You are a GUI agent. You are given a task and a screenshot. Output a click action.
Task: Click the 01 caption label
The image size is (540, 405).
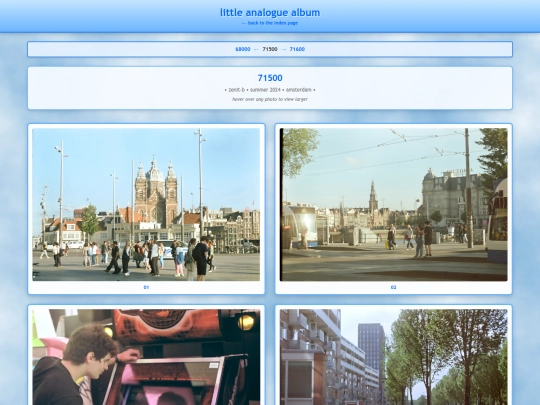pos(146,287)
